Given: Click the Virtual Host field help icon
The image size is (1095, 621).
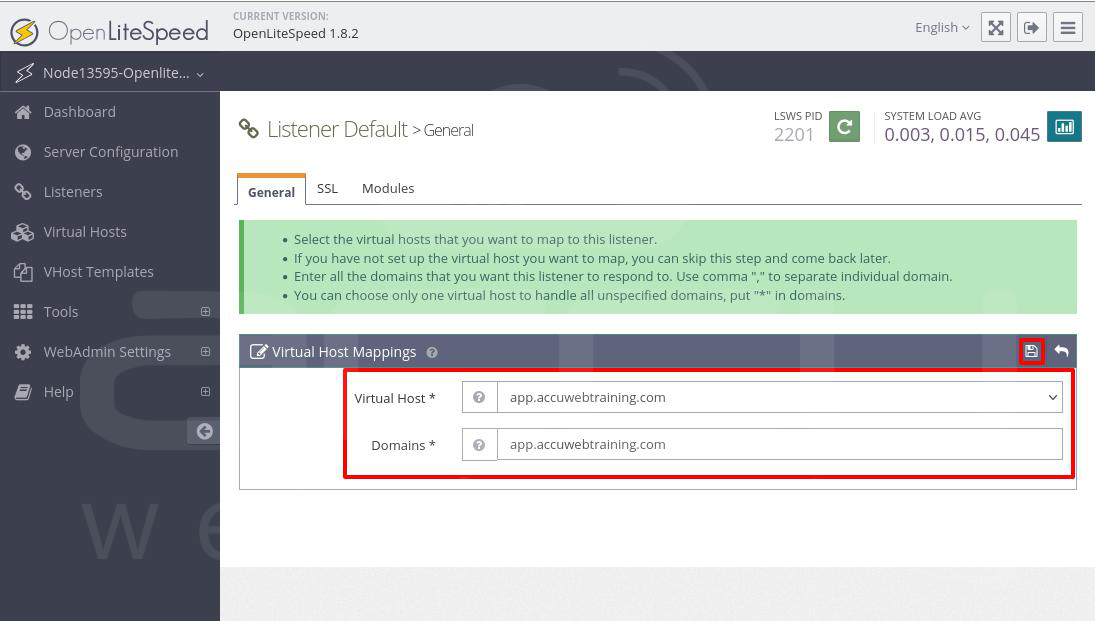Looking at the screenshot, I should point(479,397).
